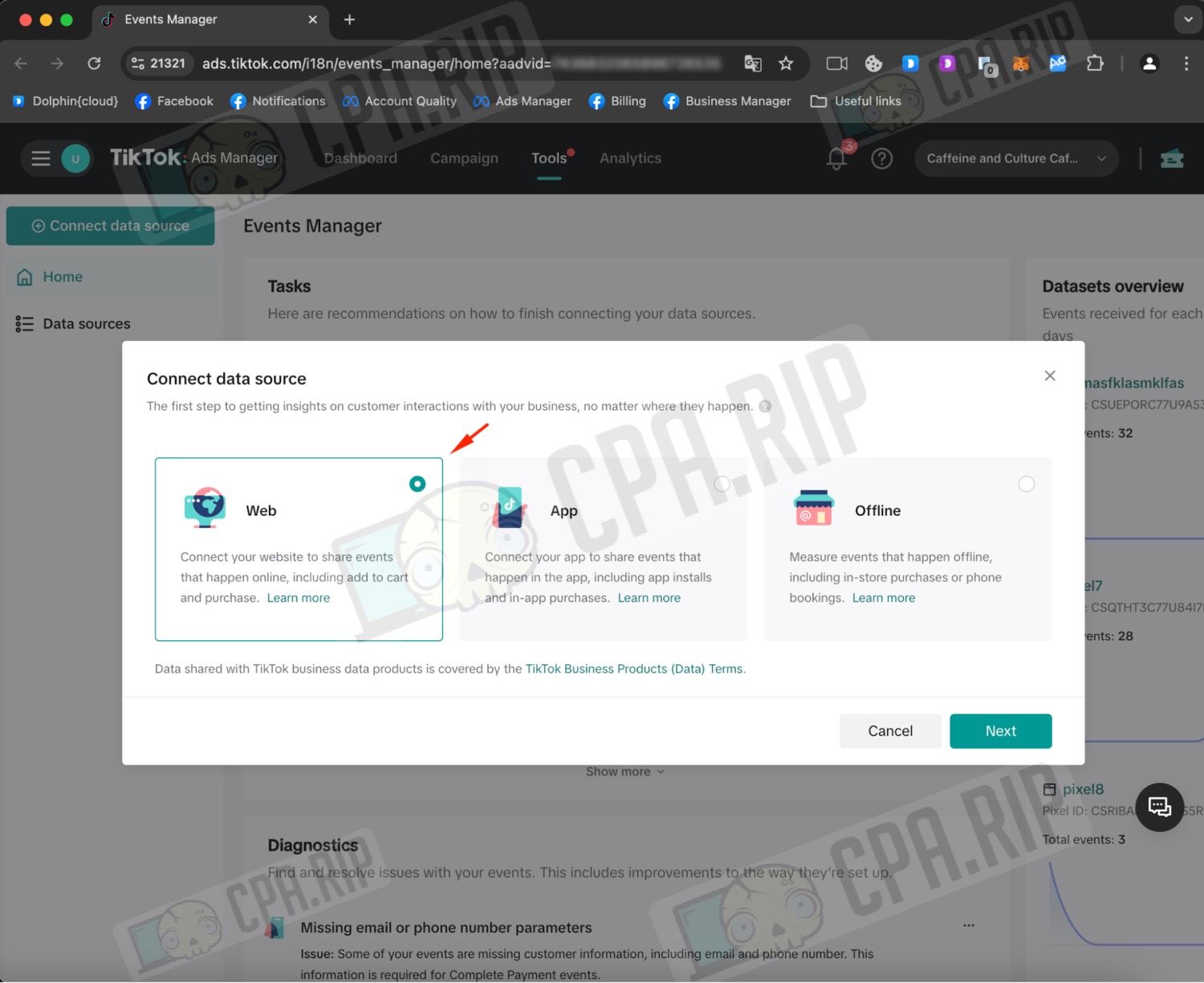Open Learn more link under Web
This screenshot has height=983, width=1204.
299,598
